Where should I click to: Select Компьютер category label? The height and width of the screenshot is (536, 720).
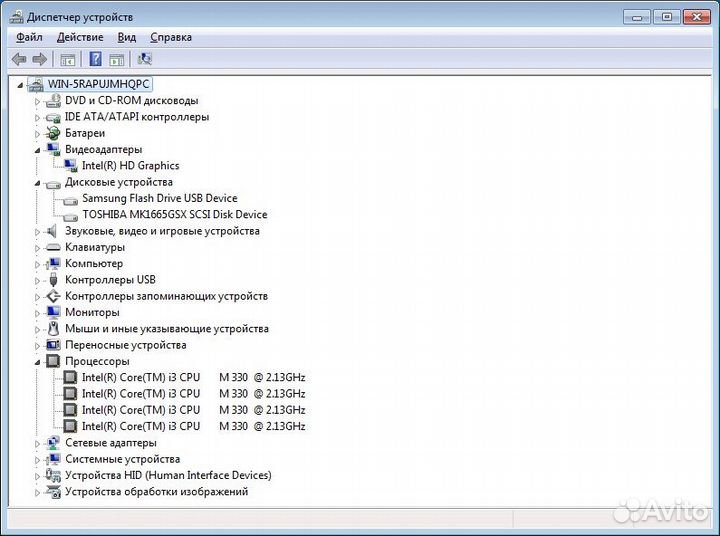(x=94, y=263)
